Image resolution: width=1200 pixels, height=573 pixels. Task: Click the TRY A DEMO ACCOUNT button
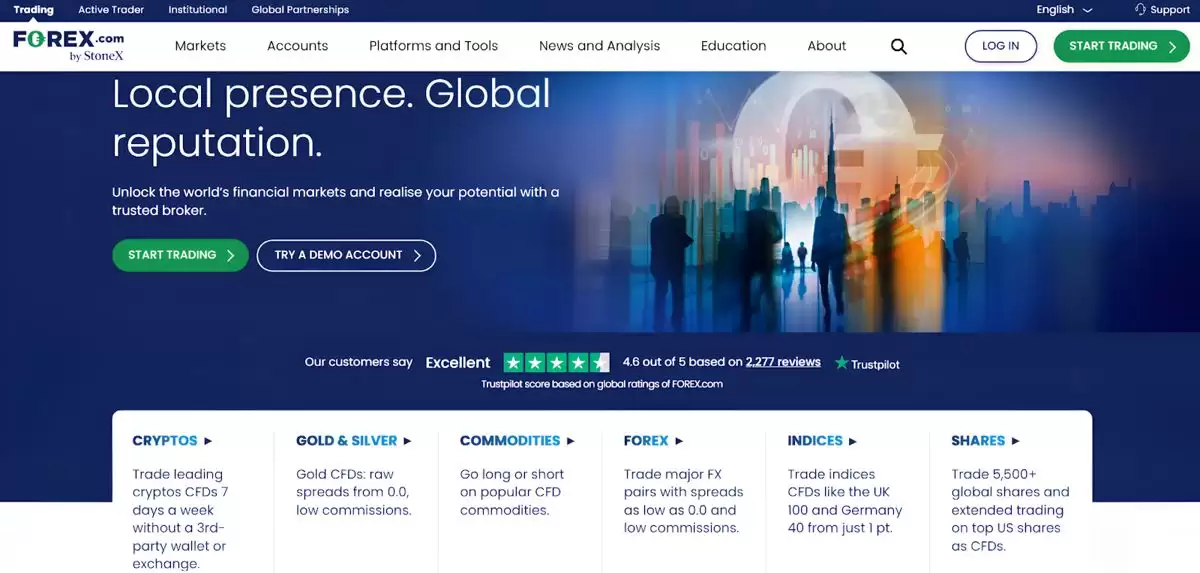[x=346, y=255]
